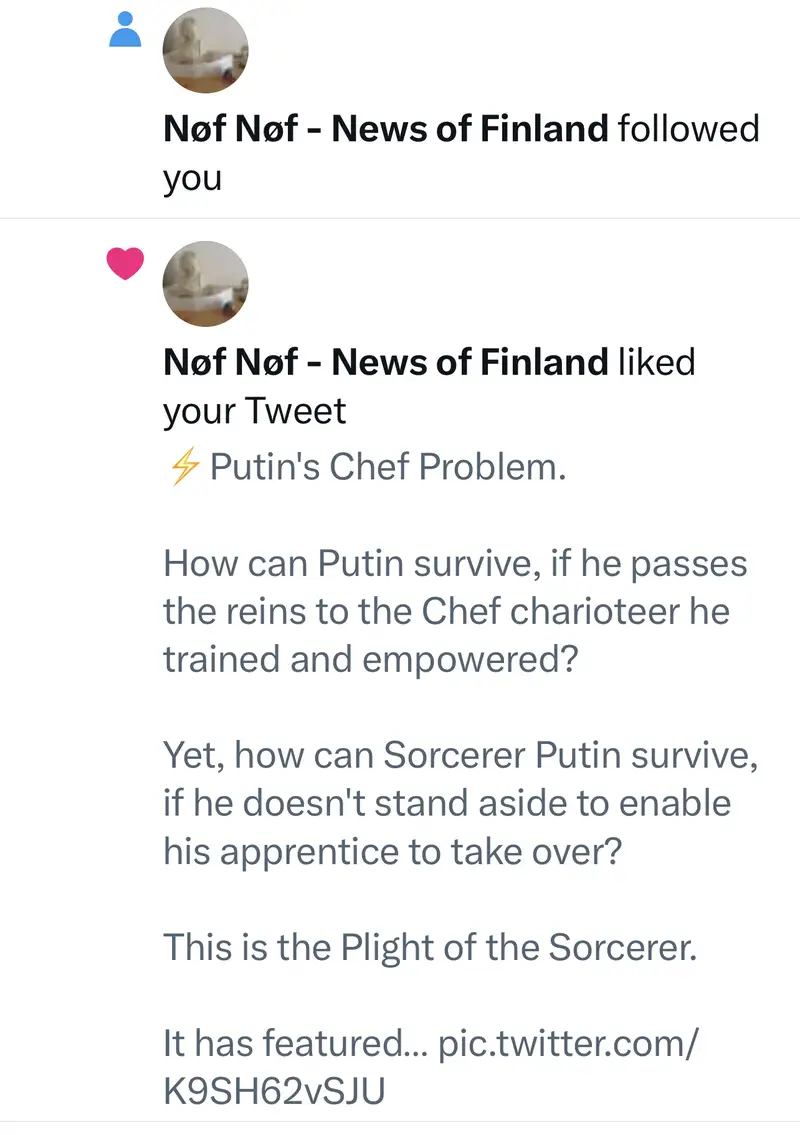Select "This is the Plight of the Sorcerer."
800x1135 pixels.
tap(429, 946)
